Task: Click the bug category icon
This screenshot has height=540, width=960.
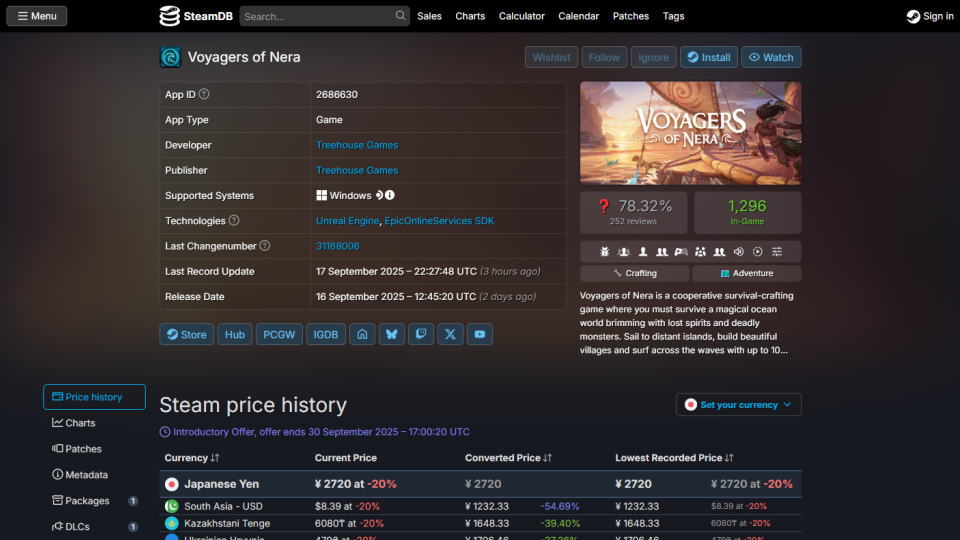Action: [x=605, y=252]
